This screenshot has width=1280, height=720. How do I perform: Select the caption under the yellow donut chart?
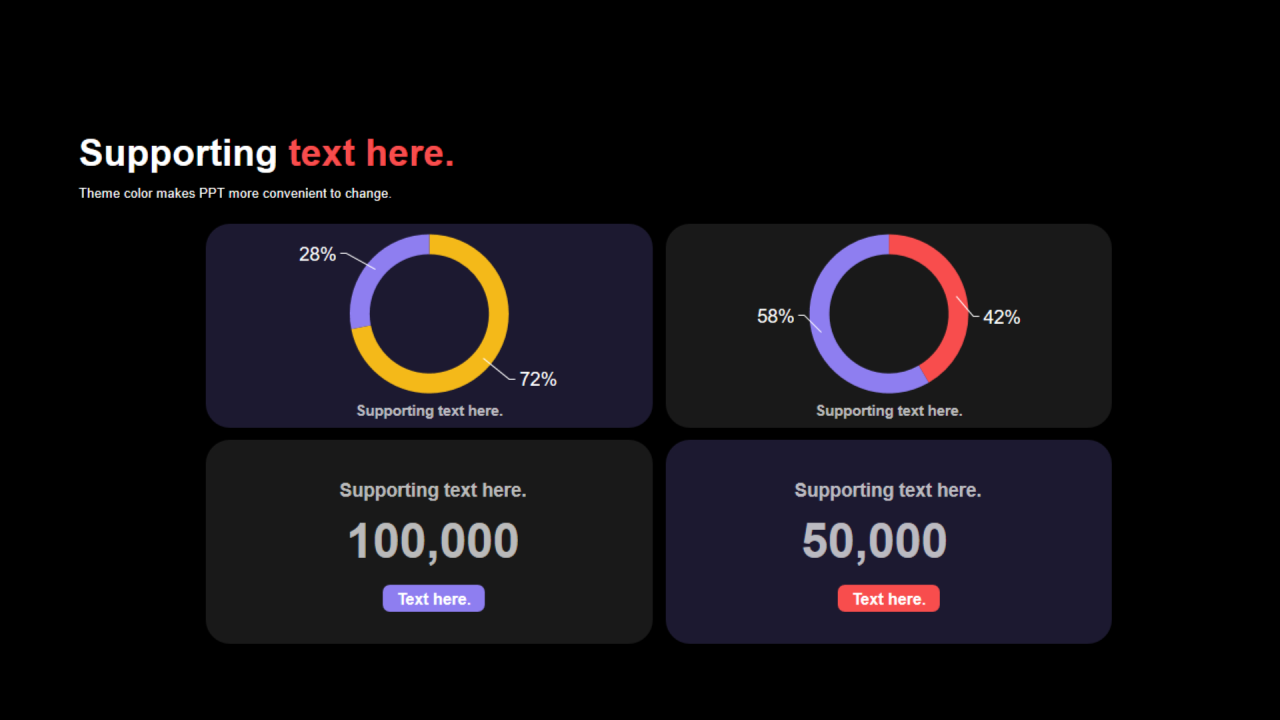pyautogui.click(x=429, y=410)
